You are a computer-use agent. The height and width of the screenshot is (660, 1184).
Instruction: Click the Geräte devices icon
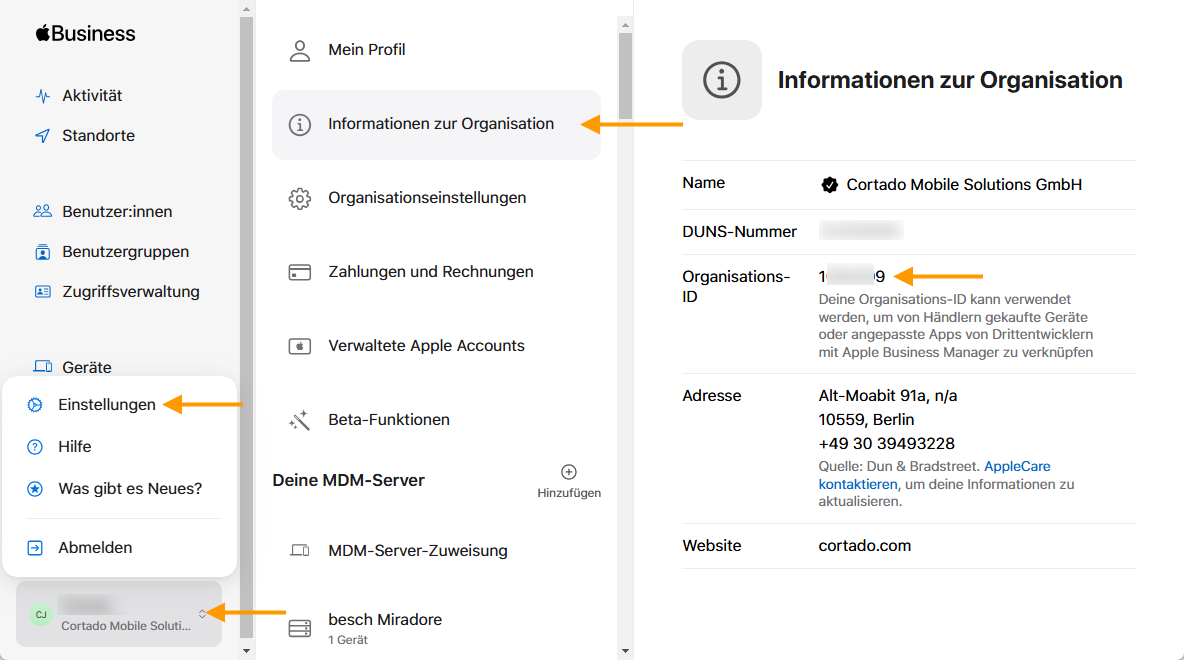pos(43,367)
